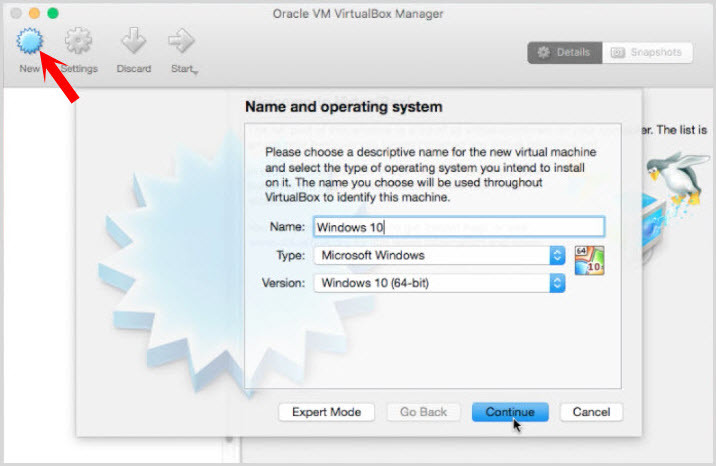716x466 pixels.
Task: Maximize window with the green button
Action: tap(53, 13)
